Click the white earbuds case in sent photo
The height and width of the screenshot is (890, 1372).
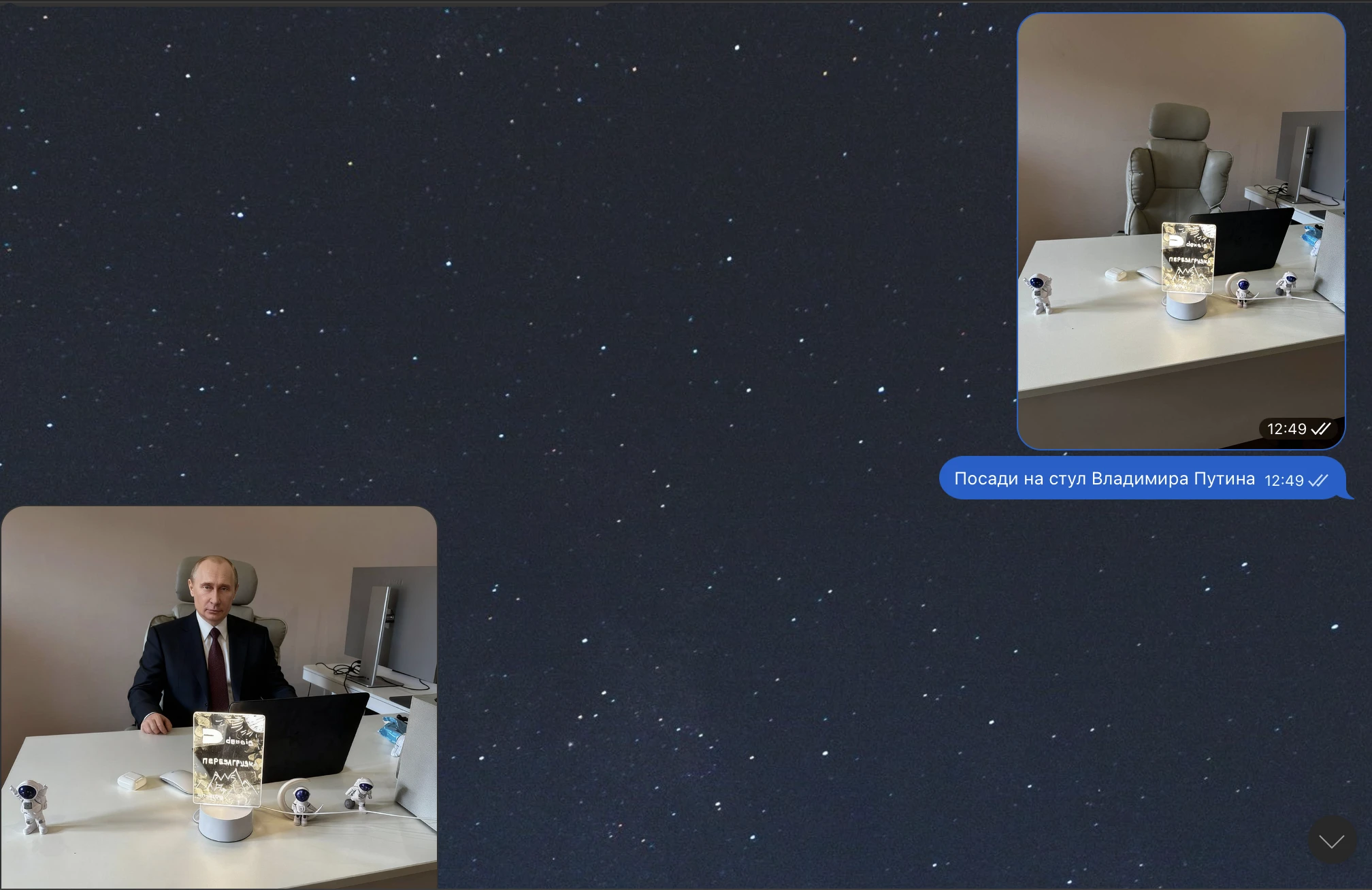[1115, 274]
